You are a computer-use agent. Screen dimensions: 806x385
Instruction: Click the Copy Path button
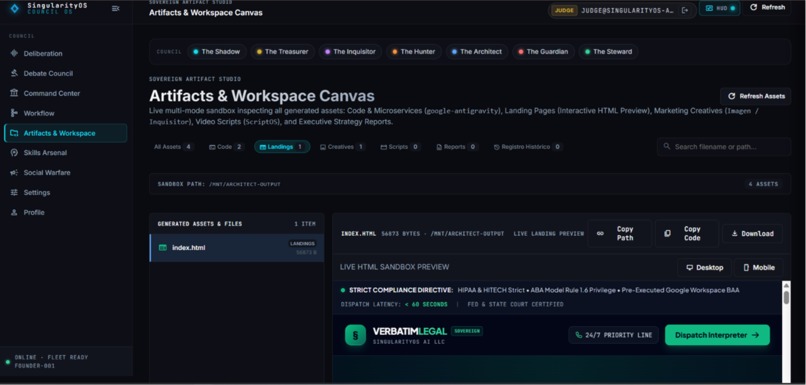(x=619, y=233)
